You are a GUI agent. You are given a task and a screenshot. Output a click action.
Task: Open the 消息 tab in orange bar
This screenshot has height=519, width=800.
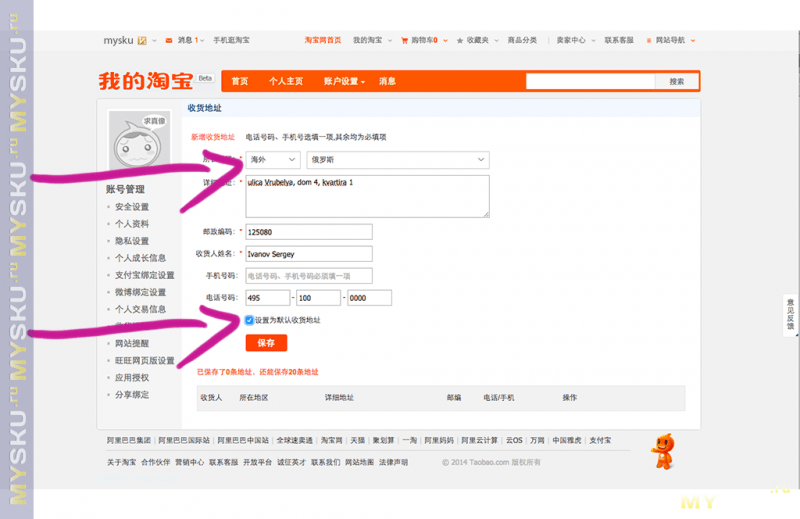[387, 81]
